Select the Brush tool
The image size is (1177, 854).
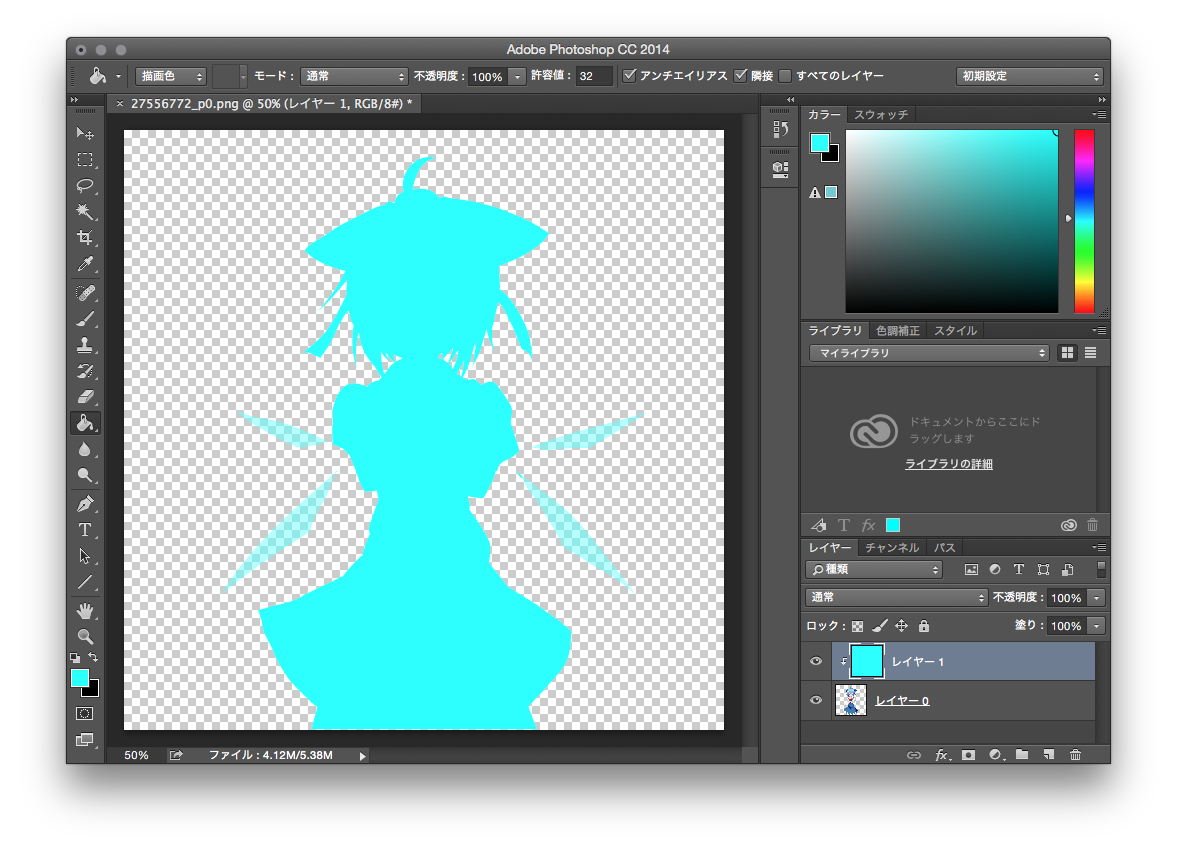(x=85, y=319)
